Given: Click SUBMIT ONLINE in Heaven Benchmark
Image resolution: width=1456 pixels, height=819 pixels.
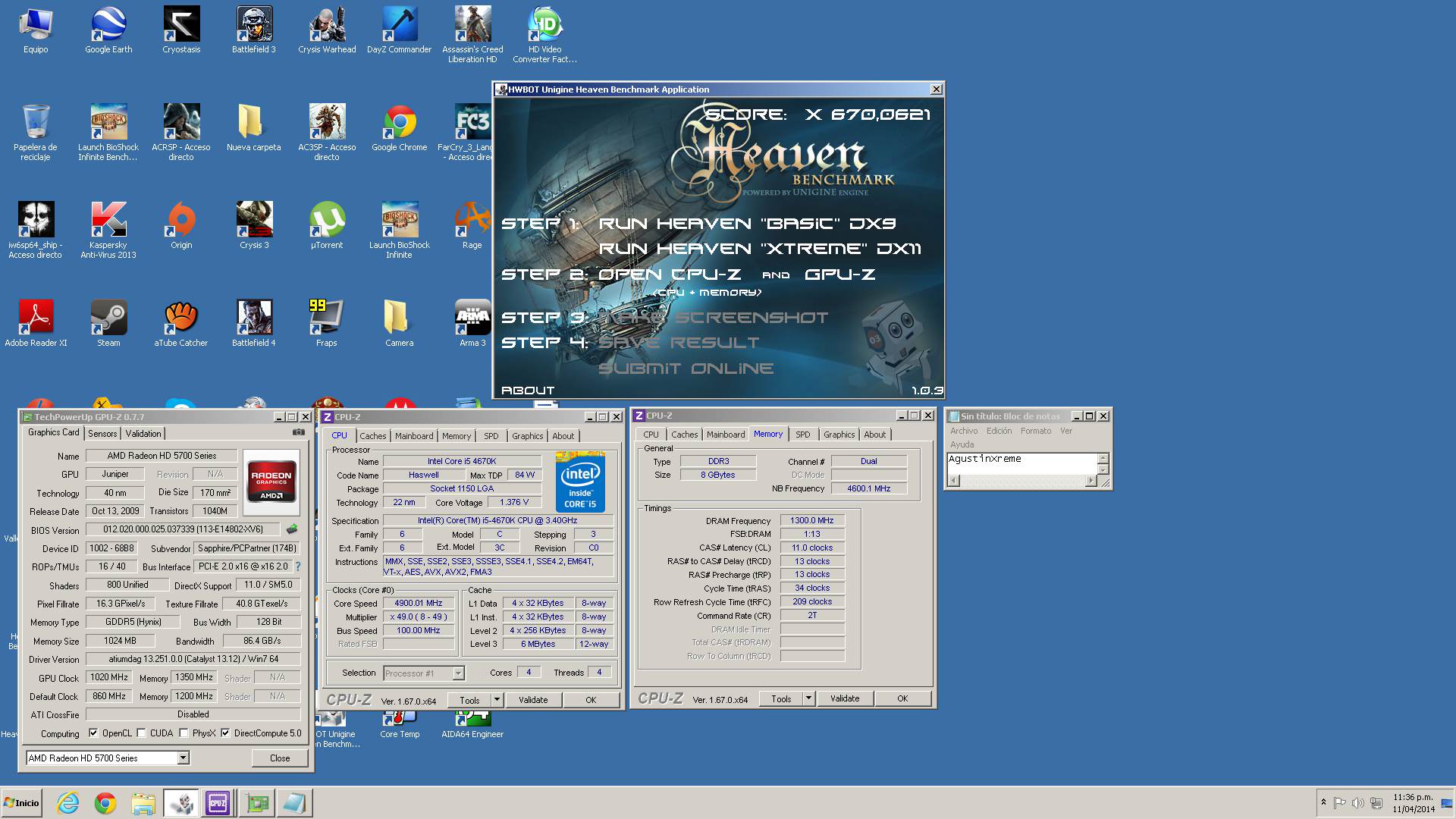Looking at the screenshot, I should pos(686,369).
